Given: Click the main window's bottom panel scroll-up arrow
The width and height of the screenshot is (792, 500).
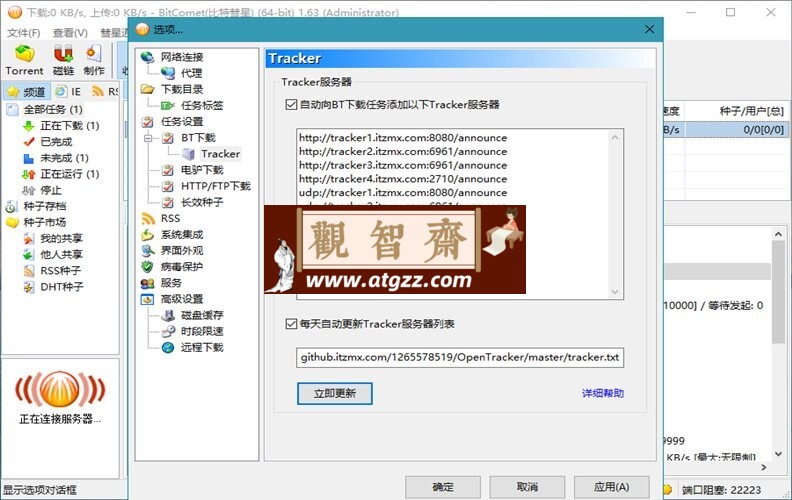Looking at the screenshot, I should pos(778,234).
